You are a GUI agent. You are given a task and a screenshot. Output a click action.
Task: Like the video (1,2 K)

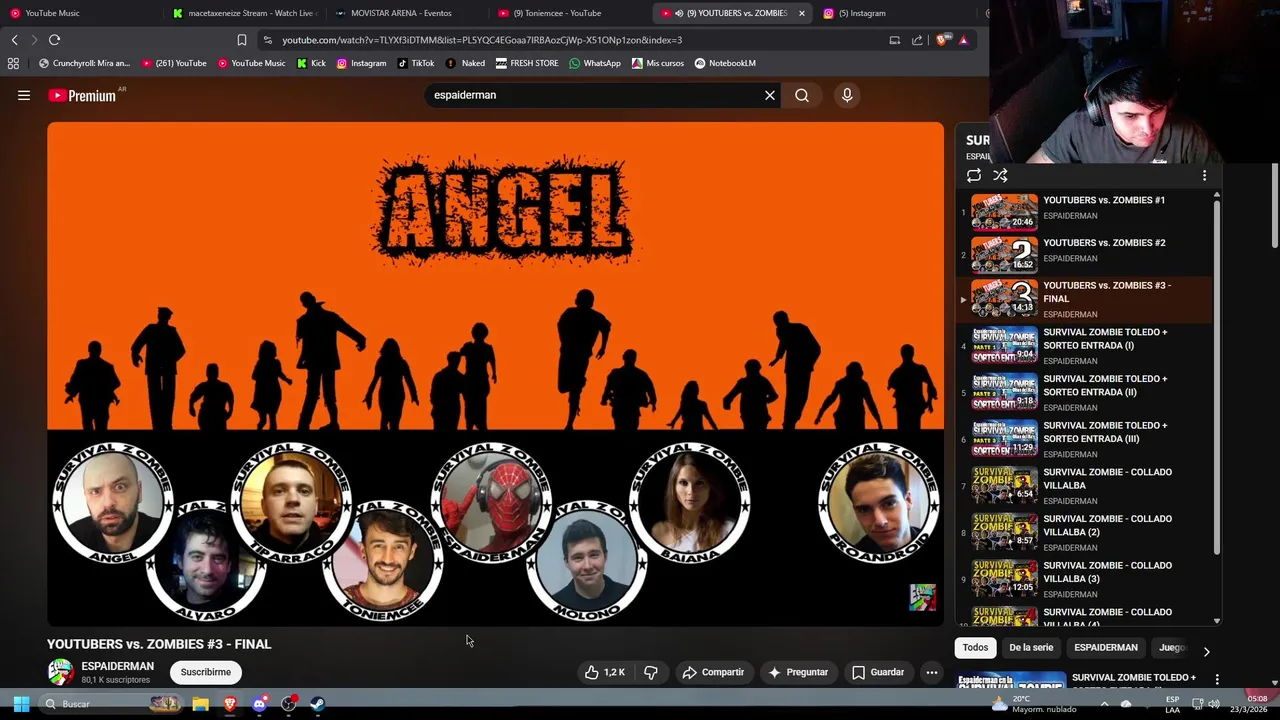pyautogui.click(x=605, y=672)
